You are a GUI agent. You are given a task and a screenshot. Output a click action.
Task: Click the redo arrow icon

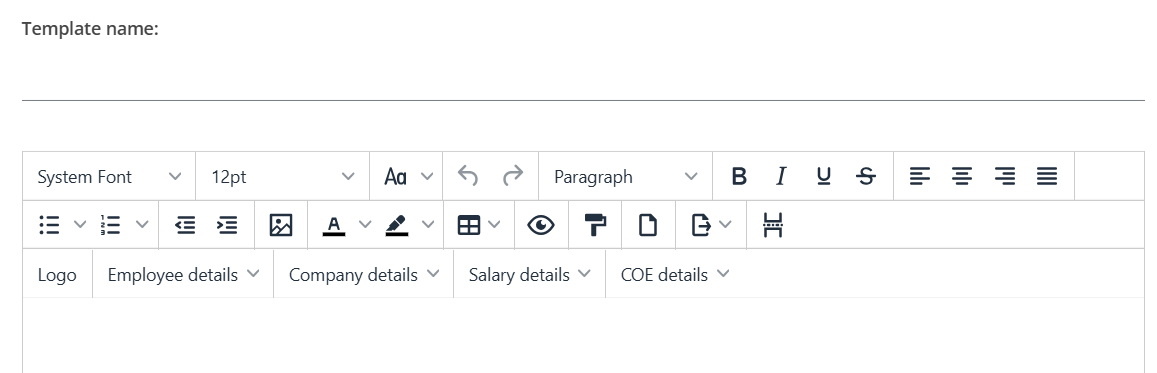(x=512, y=176)
